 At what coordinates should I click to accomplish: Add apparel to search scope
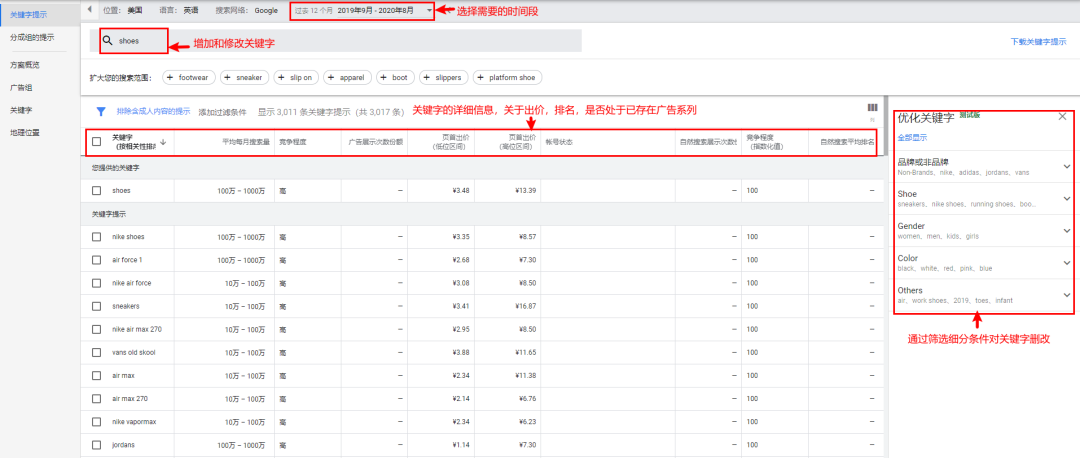(348, 78)
